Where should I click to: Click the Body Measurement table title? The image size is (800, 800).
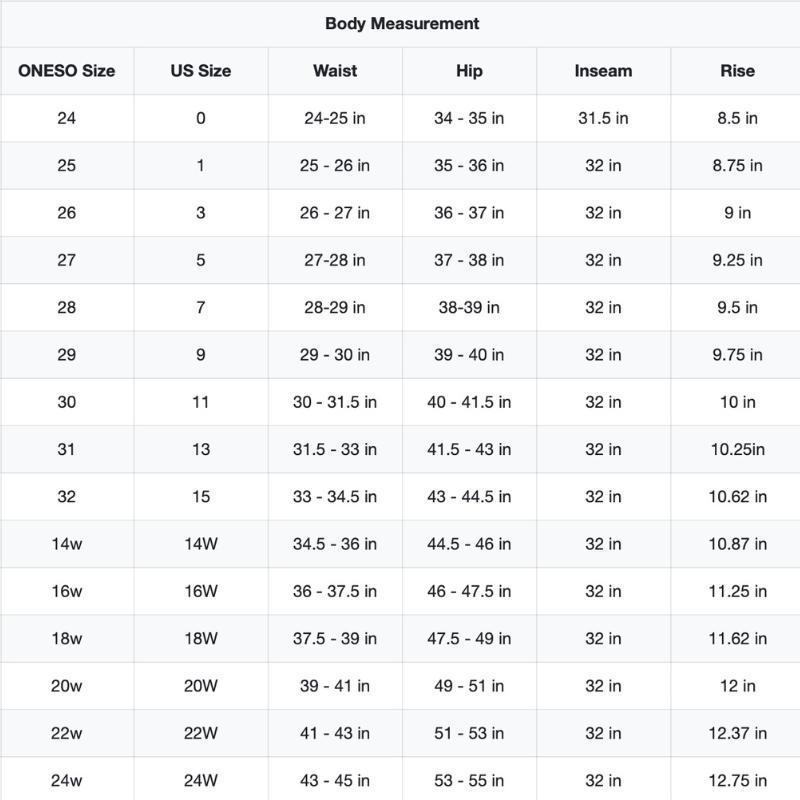tap(401, 23)
